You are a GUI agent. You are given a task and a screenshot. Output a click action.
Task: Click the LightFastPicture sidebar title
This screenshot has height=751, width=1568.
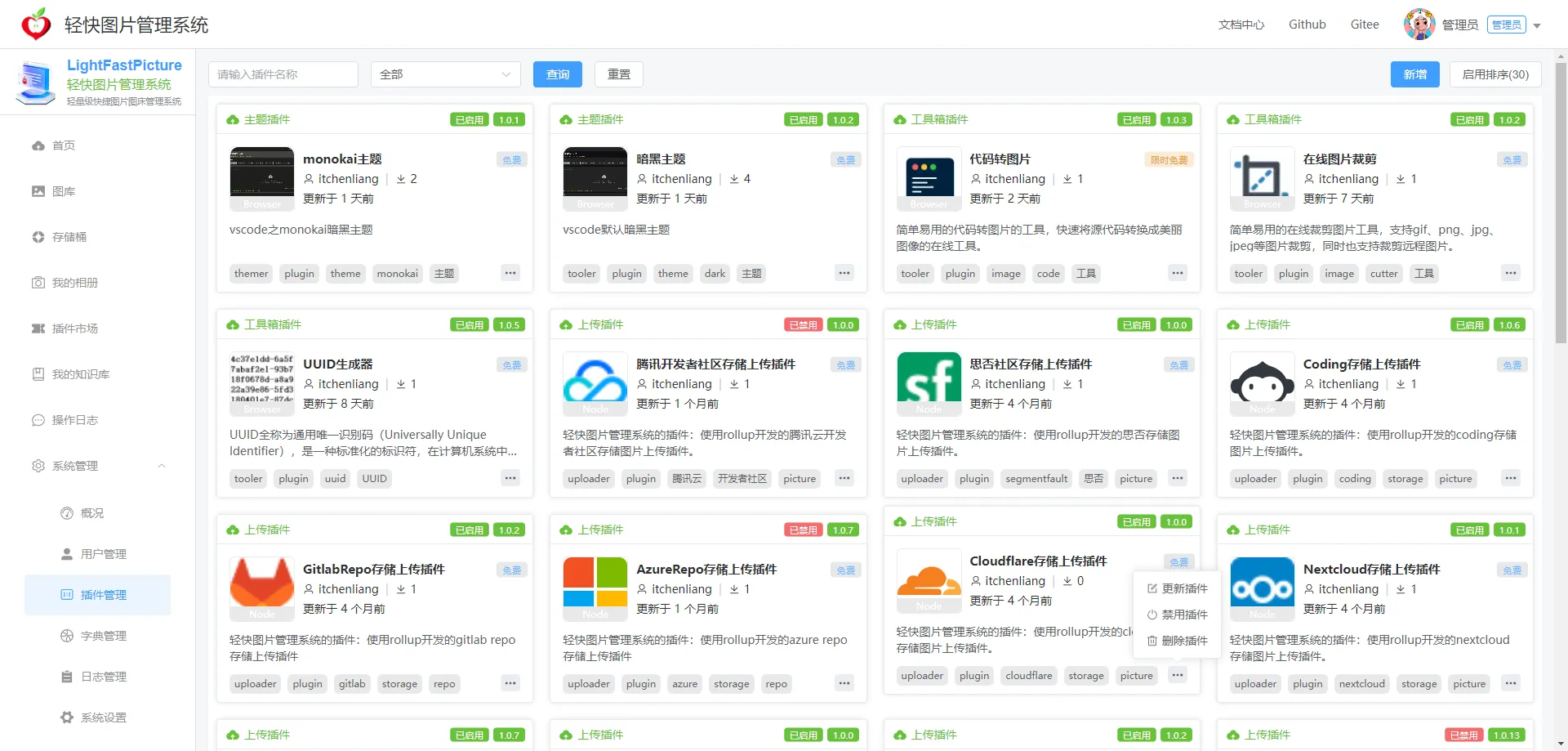(x=124, y=65)
